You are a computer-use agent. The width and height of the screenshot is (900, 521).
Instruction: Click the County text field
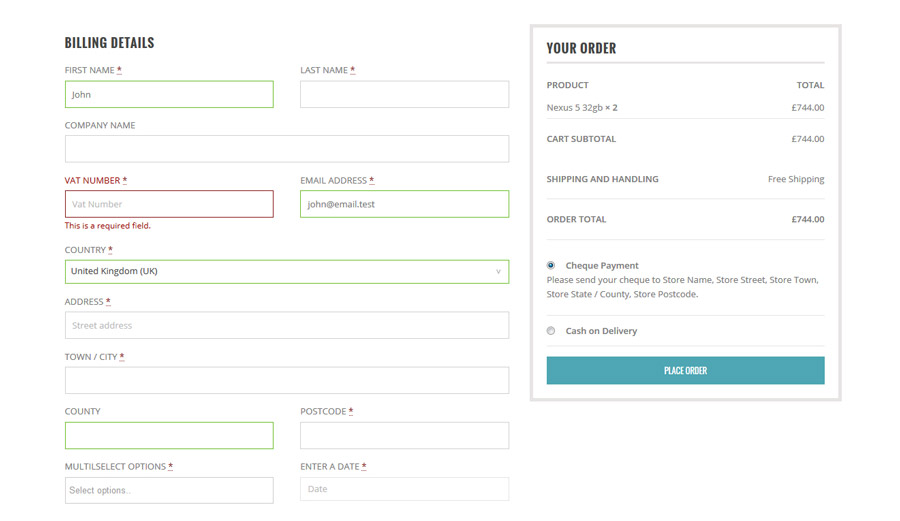[x=169, y=435]
